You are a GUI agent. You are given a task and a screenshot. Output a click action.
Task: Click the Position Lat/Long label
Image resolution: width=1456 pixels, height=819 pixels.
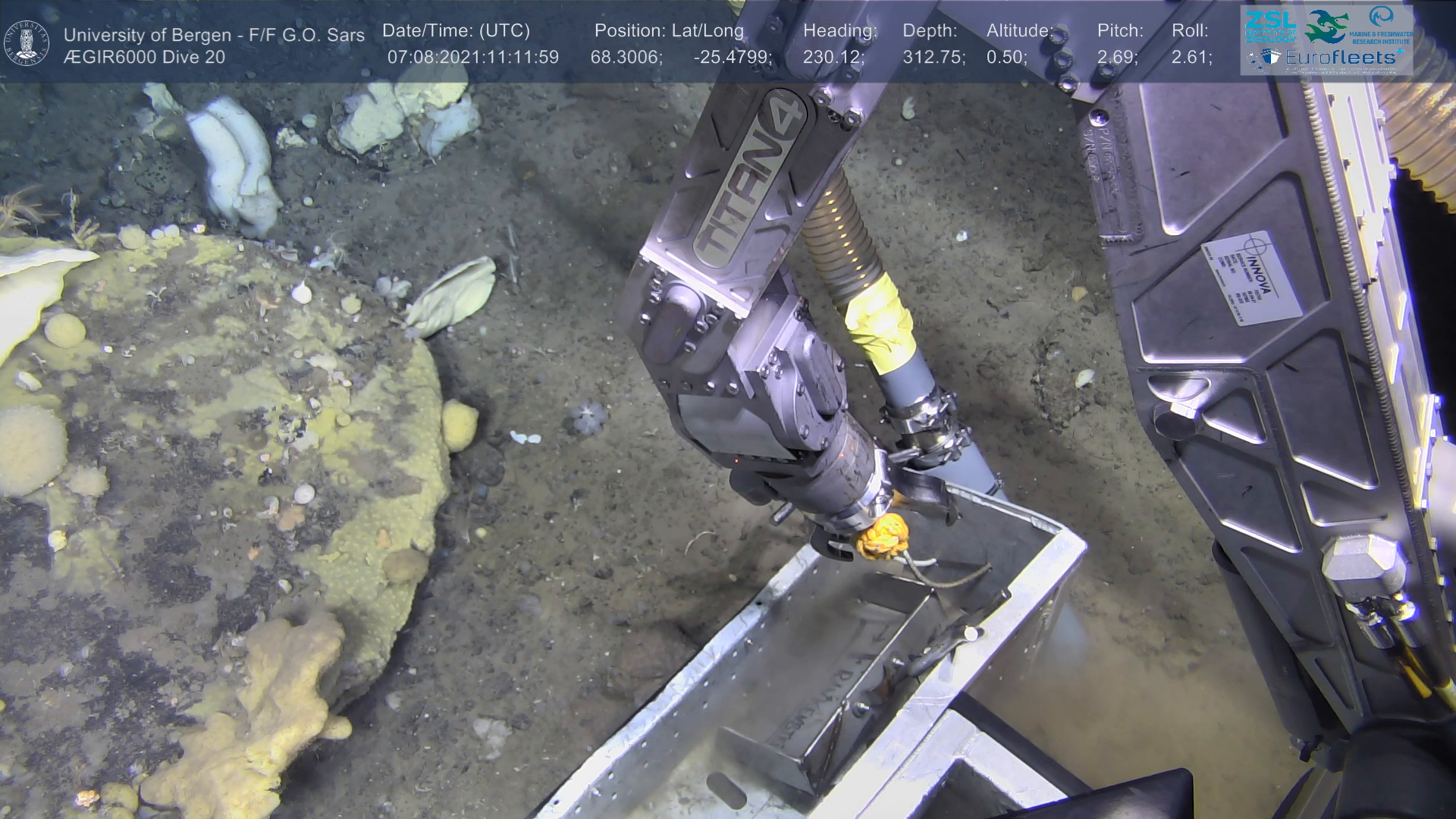[669, 31]
